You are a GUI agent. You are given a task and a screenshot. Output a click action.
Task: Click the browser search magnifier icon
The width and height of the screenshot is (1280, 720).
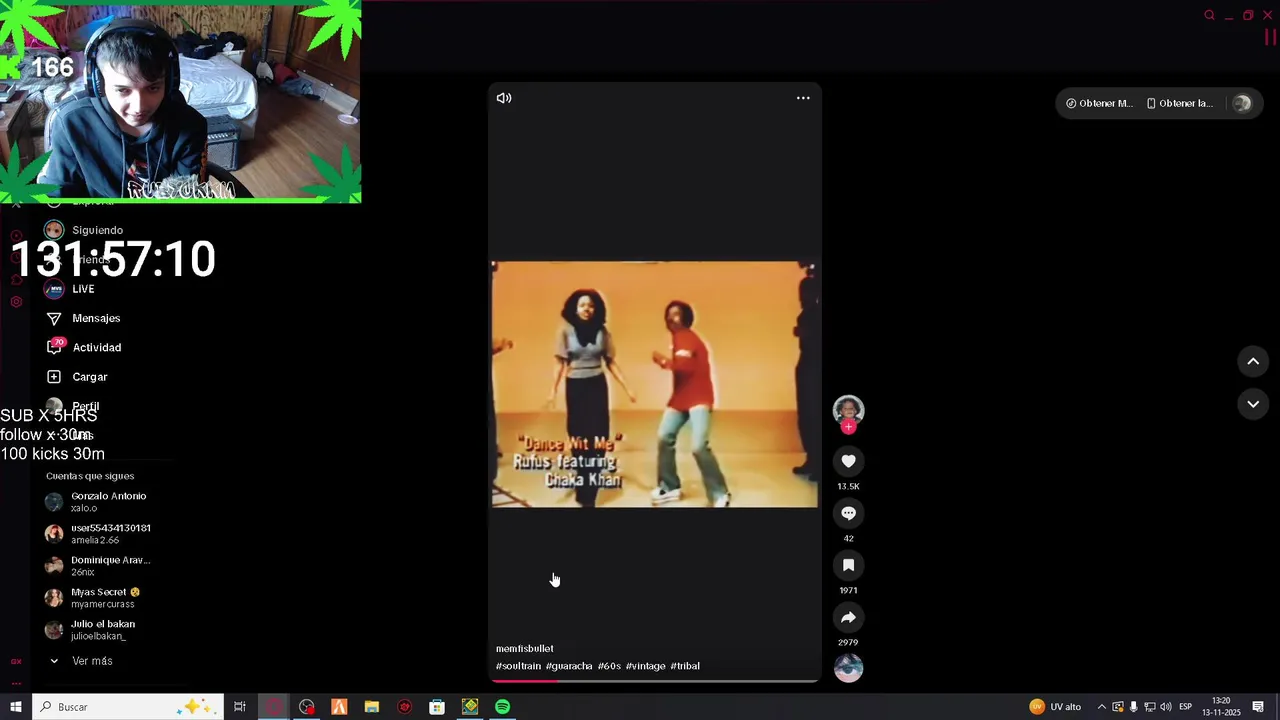(x=1209, y=15)
